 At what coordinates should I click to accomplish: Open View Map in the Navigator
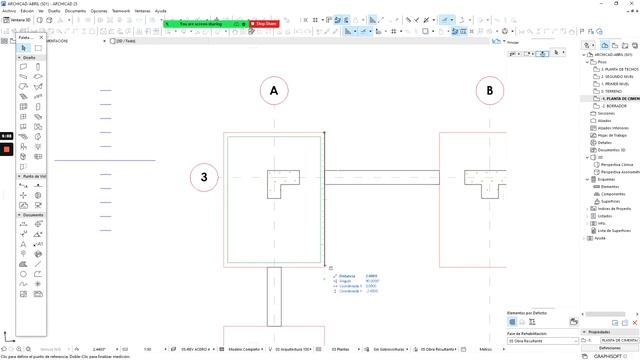[x=615, y=45]
